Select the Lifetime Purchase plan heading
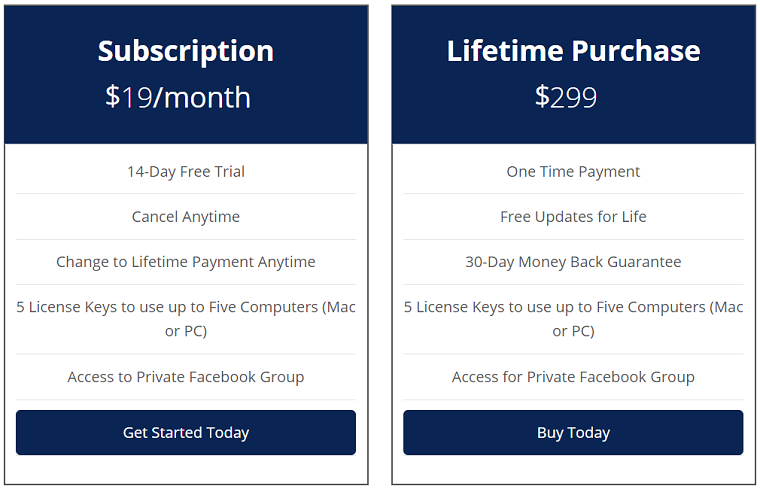This screenshot has width=760, height=489. (573, 51)
